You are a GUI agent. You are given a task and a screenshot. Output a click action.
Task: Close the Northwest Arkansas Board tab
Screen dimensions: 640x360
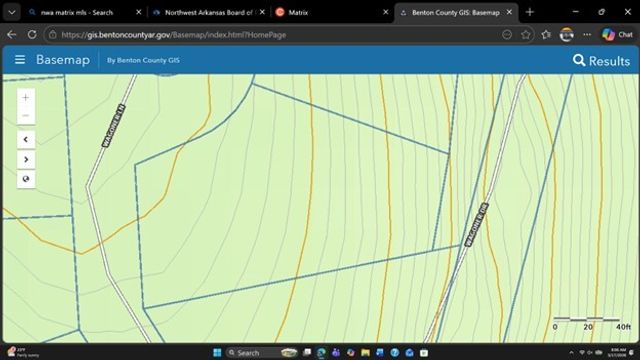[x=262, y=13]
